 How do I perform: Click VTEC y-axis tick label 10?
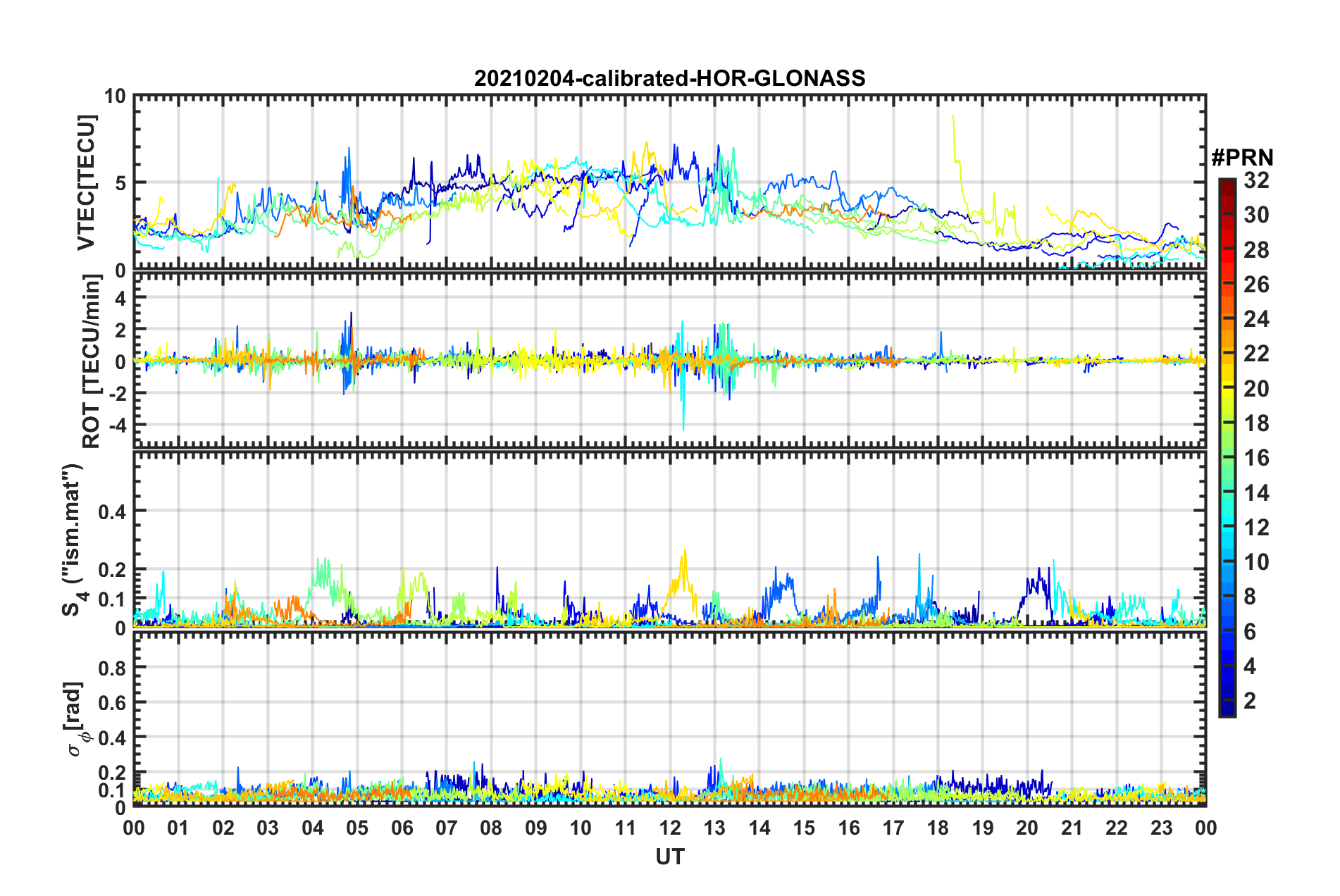[115, 96]
